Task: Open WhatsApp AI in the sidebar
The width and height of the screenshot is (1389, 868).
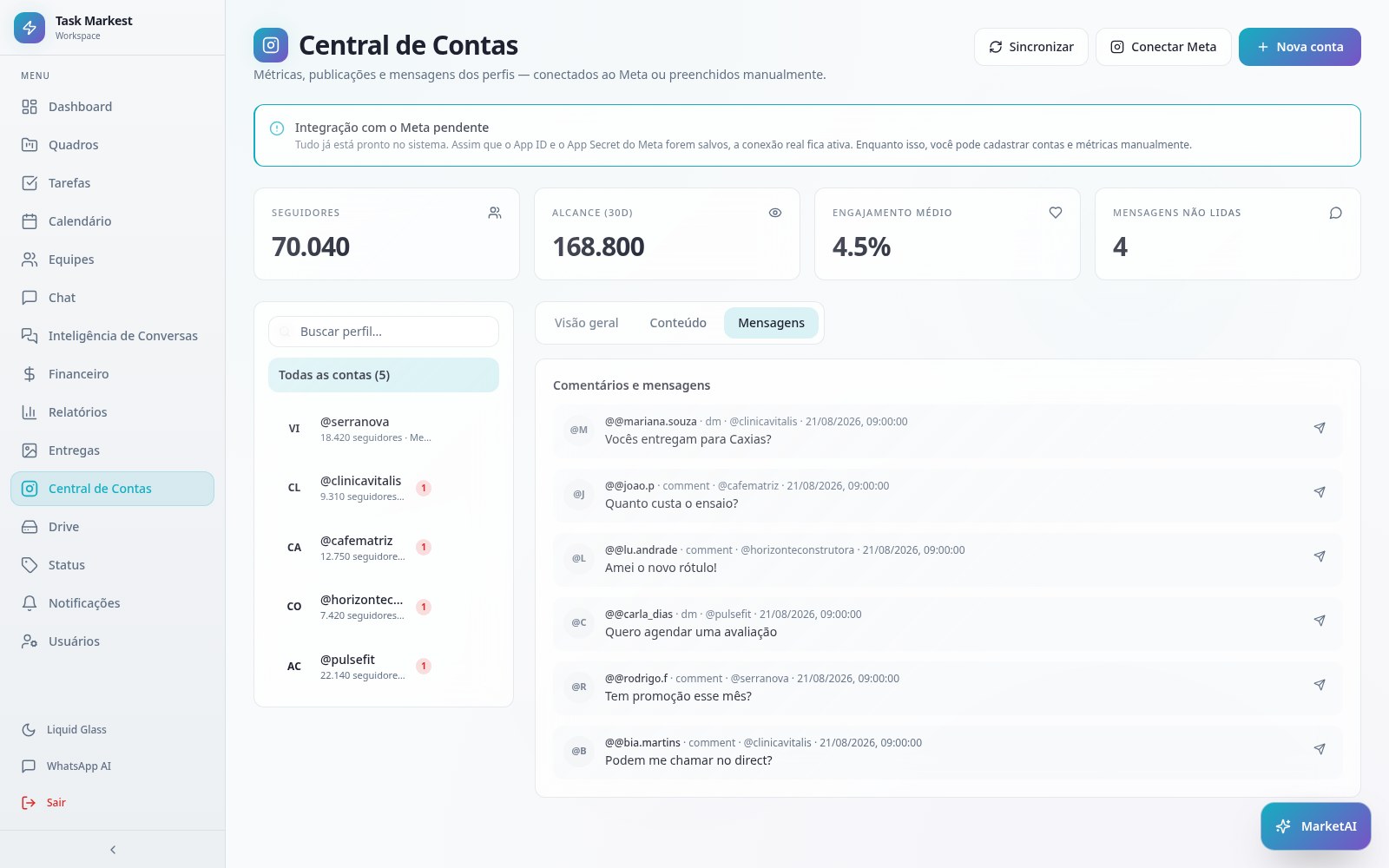Action: tap(113, 766)
